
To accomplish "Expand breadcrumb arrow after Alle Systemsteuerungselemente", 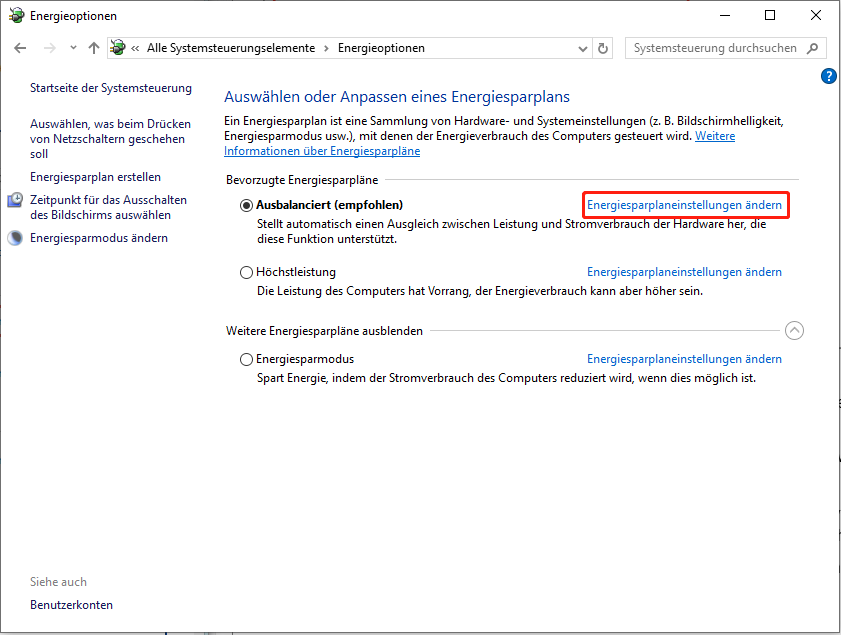I will 326,48.
